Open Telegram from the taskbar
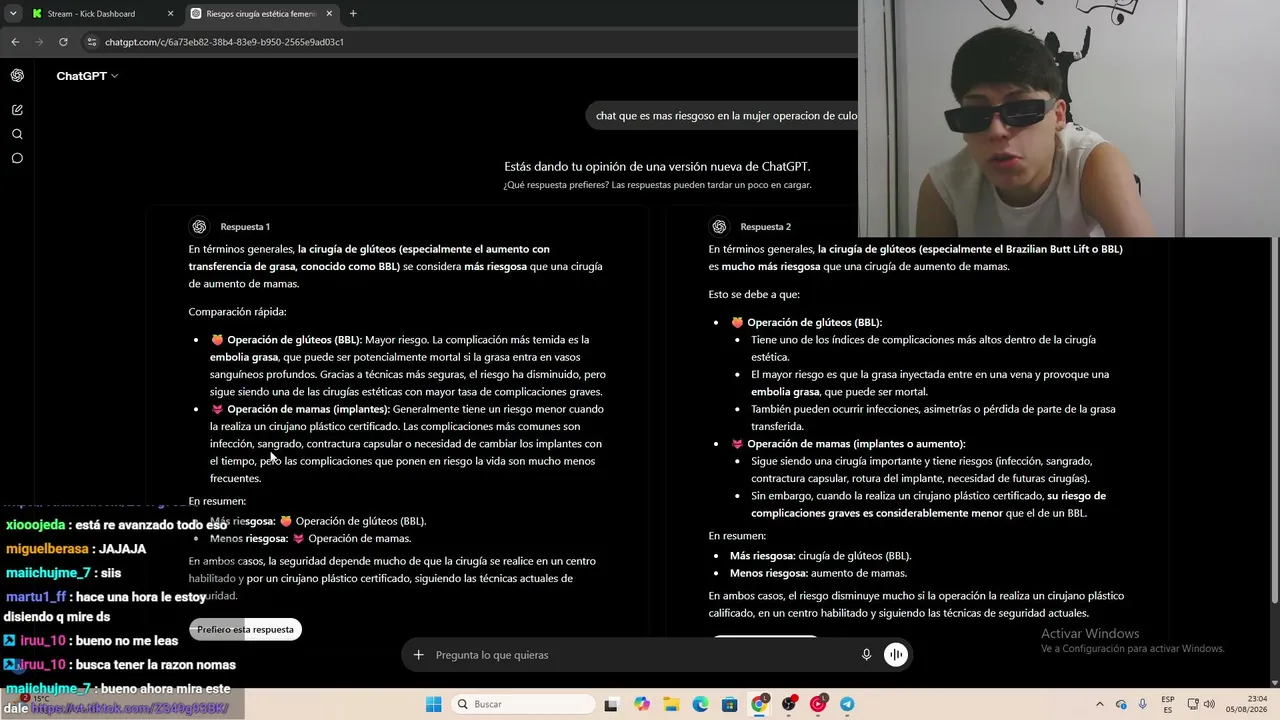 coord(847,704)
